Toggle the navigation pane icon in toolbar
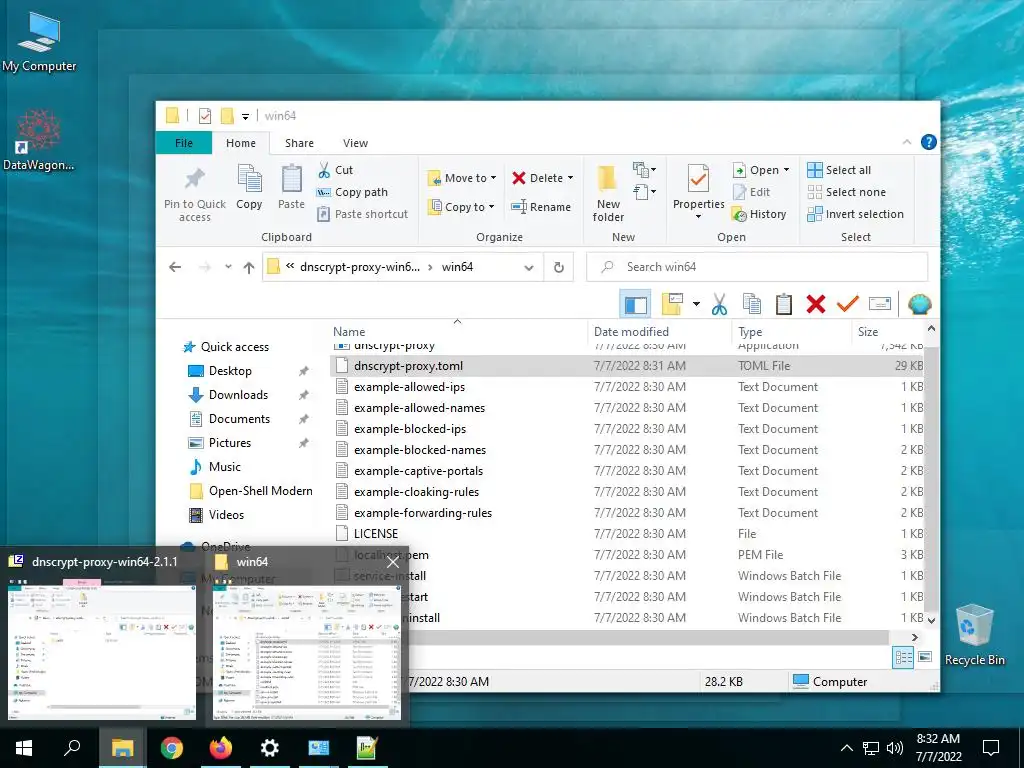Viewport: 1024px width, 768px height. tap(635, 304)
